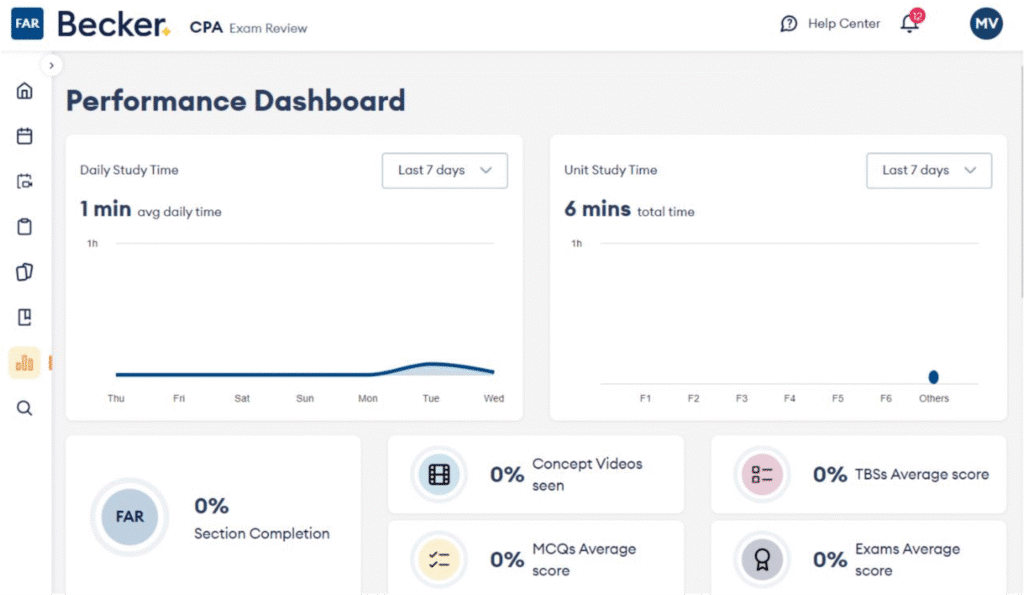Click the clipboard icon in the sidebar
The height and width of the screenshot is (595, 1024).
25,227
